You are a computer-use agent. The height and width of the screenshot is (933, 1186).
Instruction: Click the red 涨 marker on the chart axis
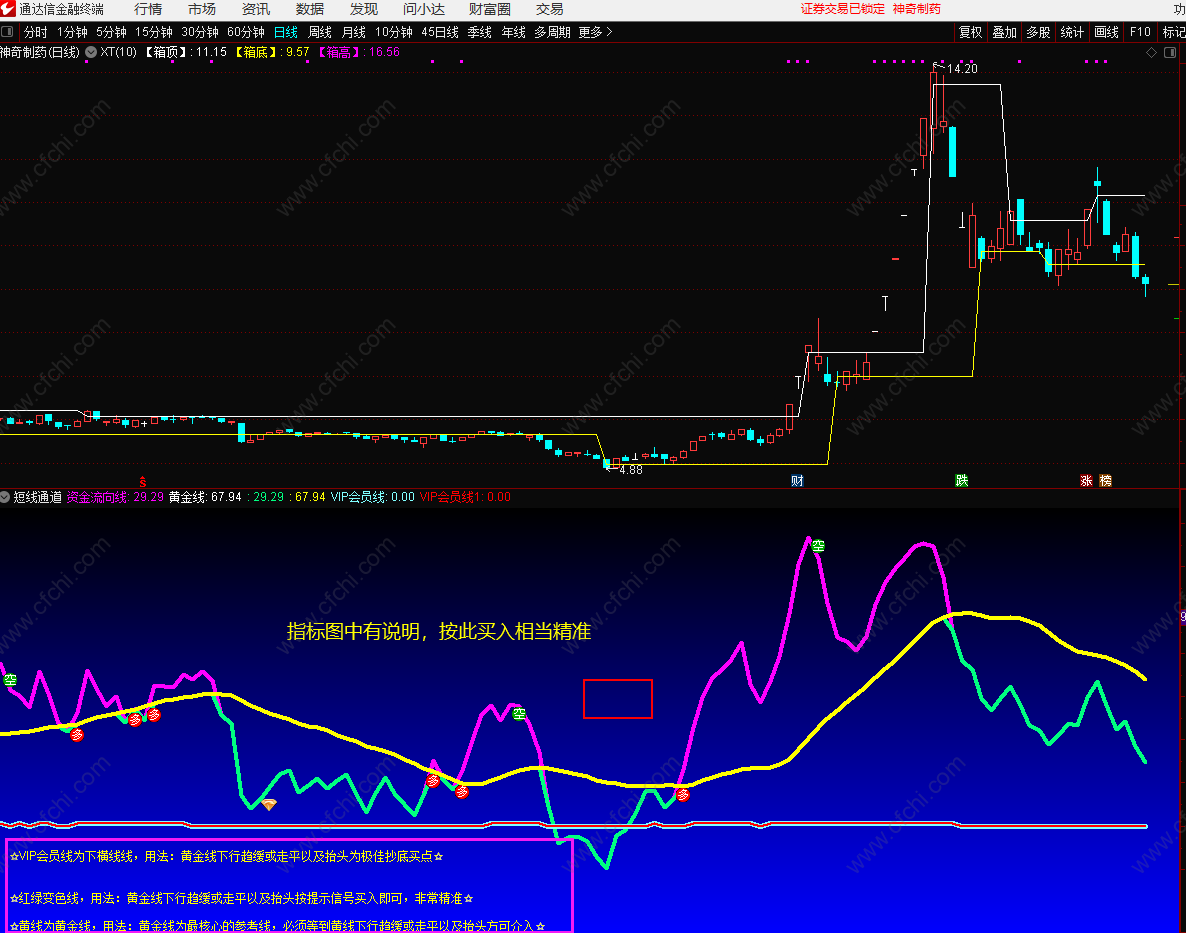(1086, 481)
